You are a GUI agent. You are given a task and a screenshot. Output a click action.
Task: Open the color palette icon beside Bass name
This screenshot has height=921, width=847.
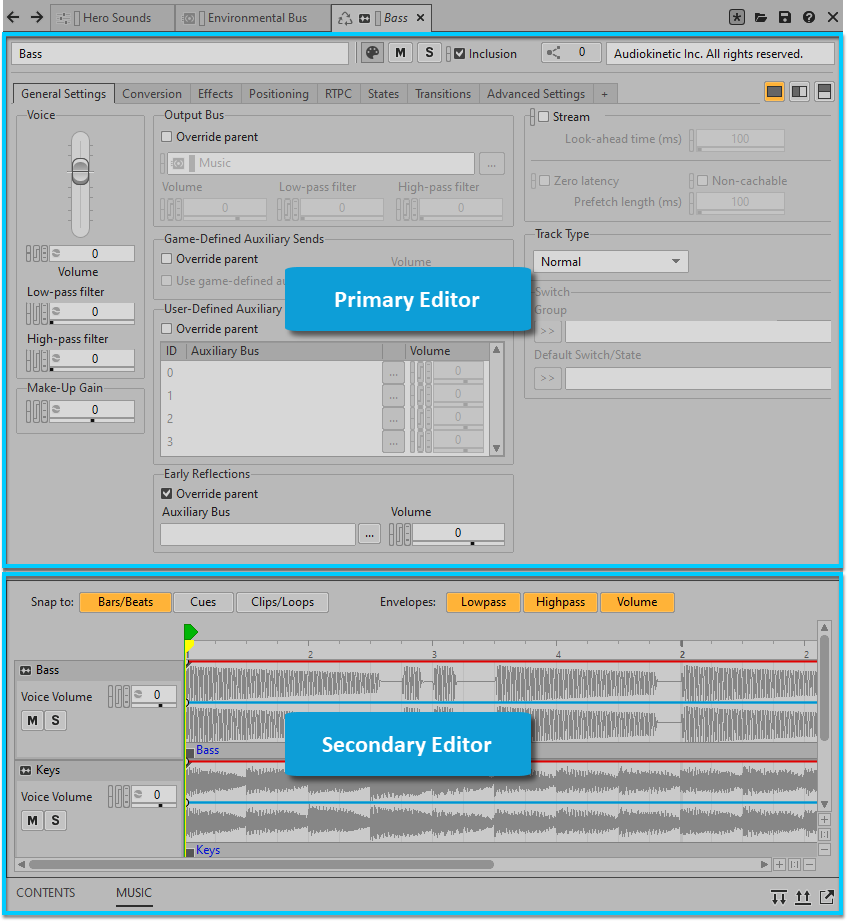(x=371, y=53)
